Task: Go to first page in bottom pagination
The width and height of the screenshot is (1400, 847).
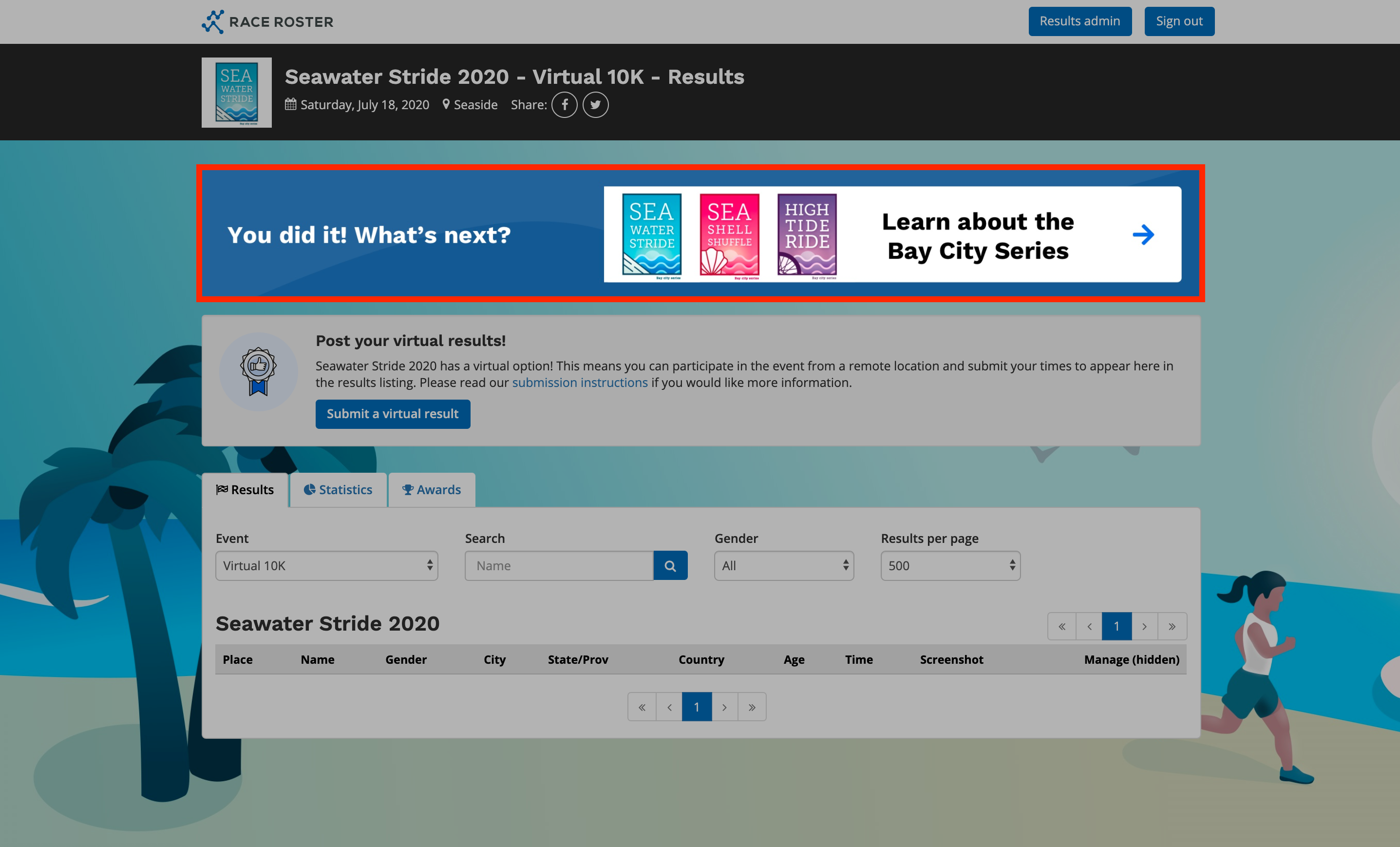Action: pyautogui.click(x=642, y=707)
